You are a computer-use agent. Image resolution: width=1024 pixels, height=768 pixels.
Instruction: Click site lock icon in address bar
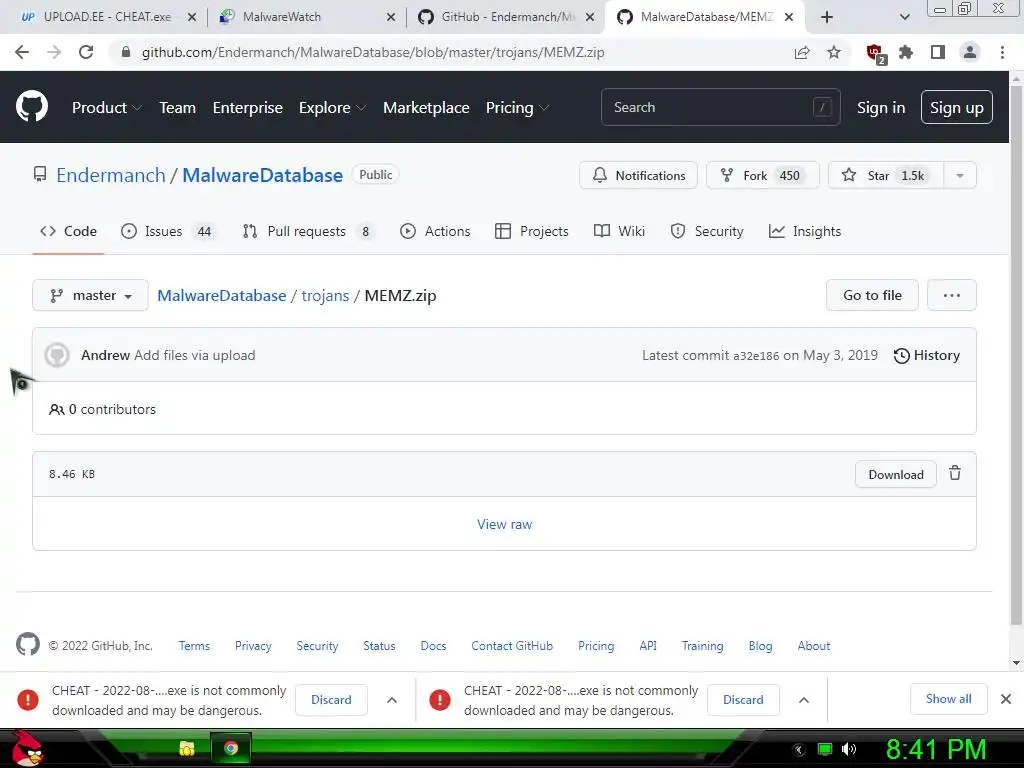pos(126,52)
